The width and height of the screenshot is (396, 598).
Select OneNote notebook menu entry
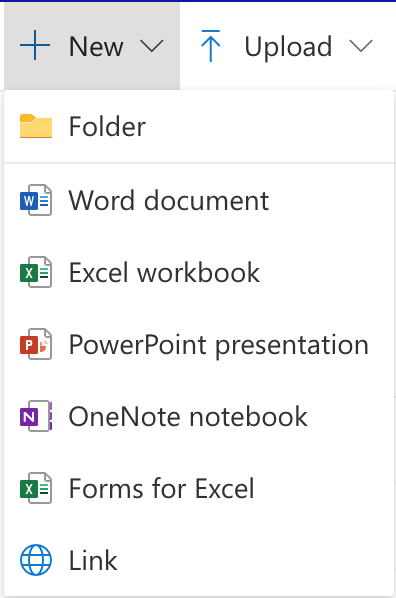(199, 416)
